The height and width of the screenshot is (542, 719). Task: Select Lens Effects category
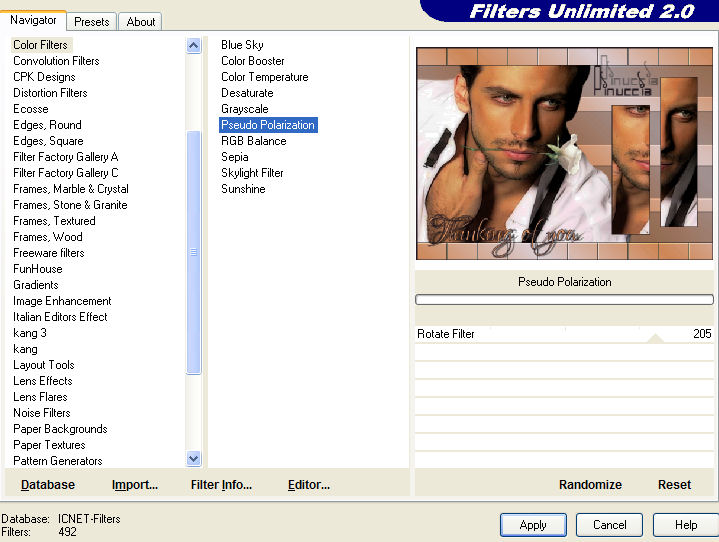pyautogui.click(x=43, y=381)
